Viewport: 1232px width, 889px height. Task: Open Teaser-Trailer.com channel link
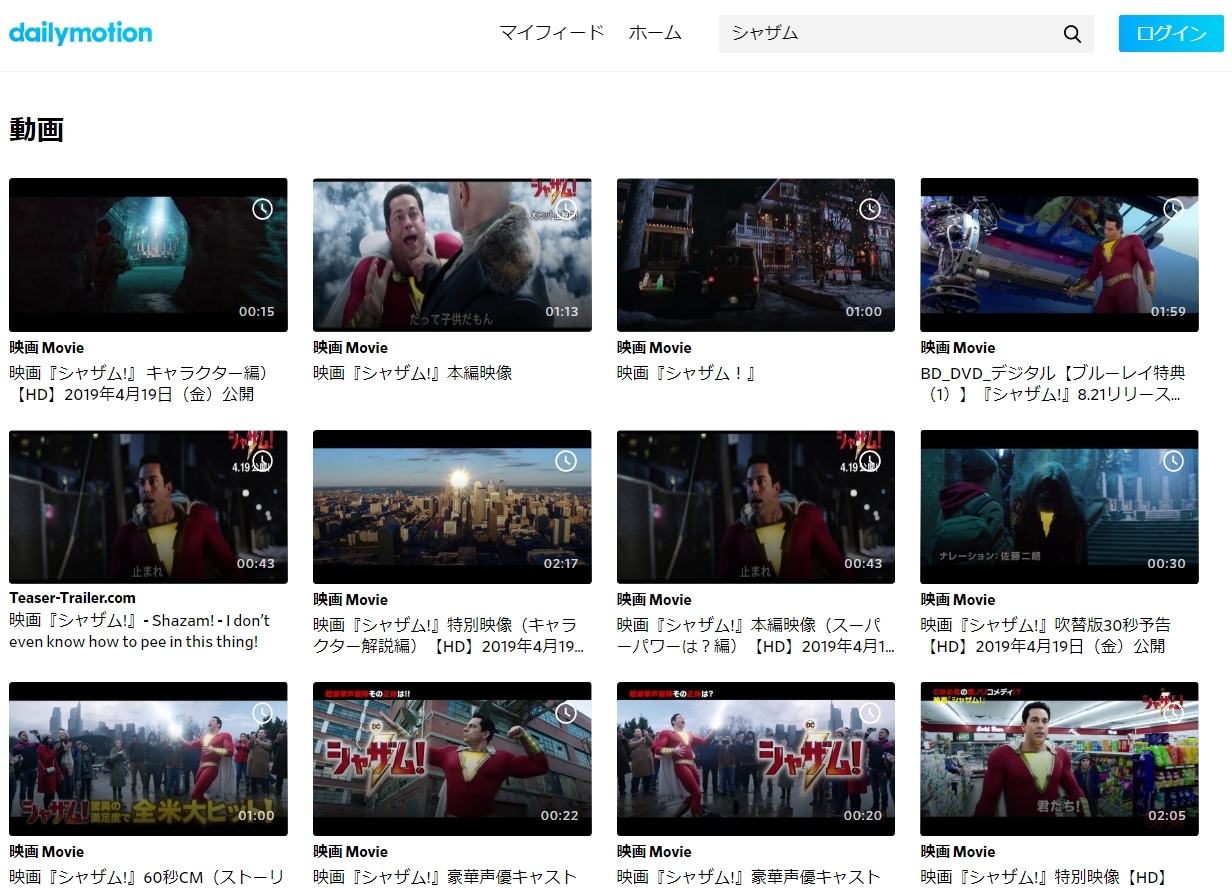click(72, 598)
